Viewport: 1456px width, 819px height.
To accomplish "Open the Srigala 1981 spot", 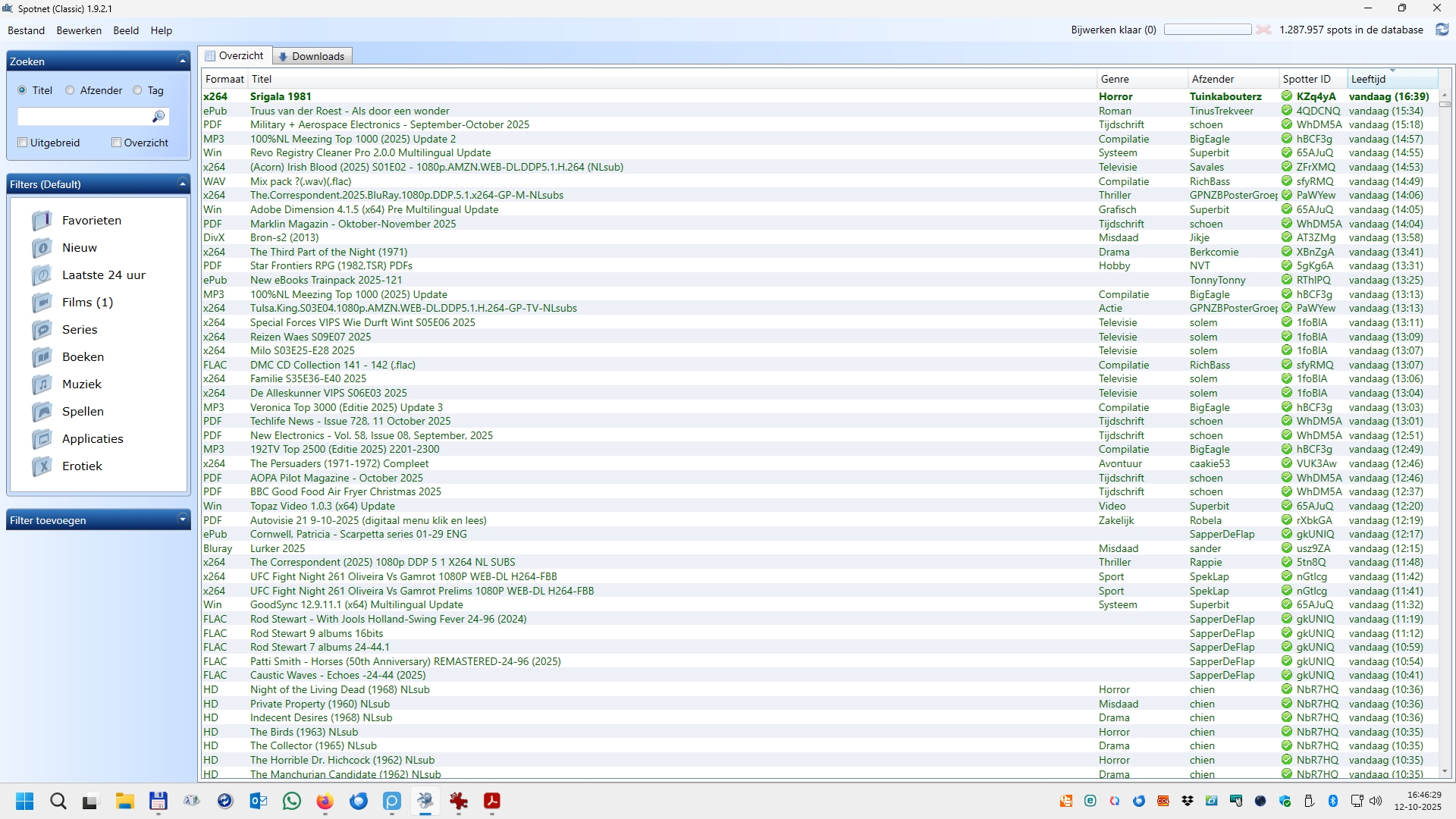I will tap(281, 96).
